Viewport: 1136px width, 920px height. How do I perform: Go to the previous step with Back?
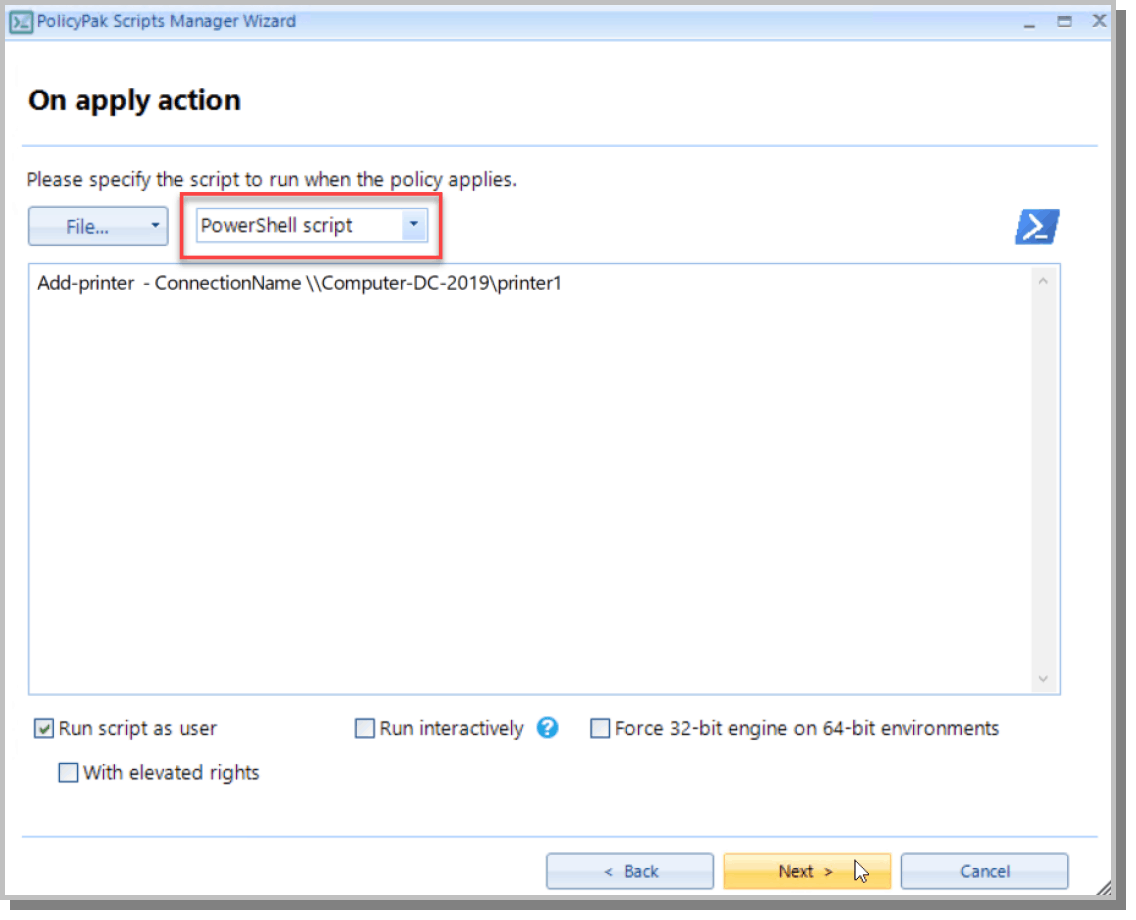tap(630, 871)
